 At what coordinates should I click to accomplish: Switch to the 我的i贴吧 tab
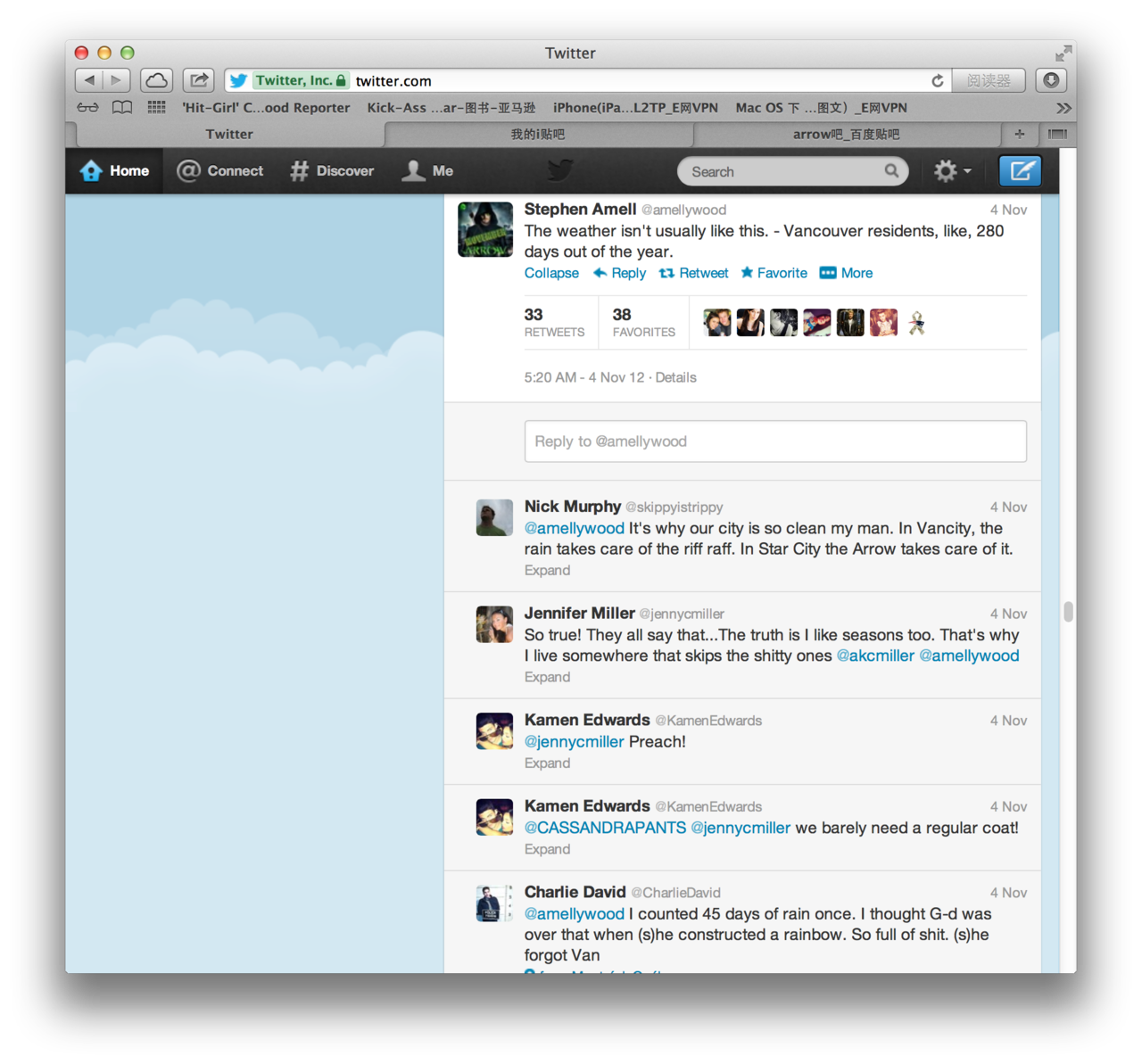pos(538,134)
